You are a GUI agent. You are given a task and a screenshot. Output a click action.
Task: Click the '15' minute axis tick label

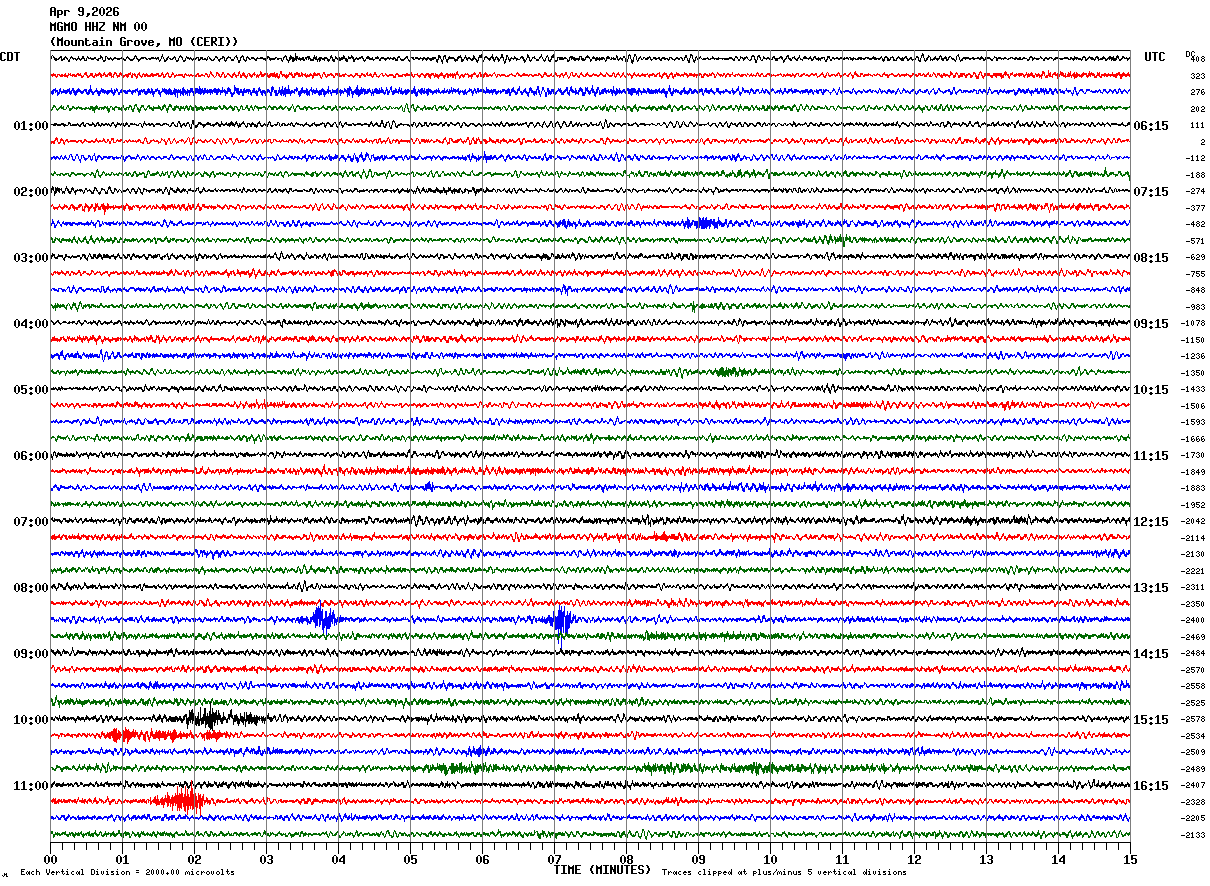click(x=1130, y=859)
